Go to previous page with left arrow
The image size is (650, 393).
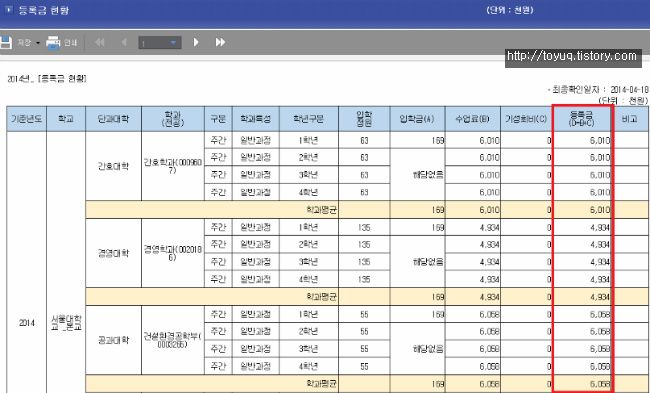(x=124, y=42)
